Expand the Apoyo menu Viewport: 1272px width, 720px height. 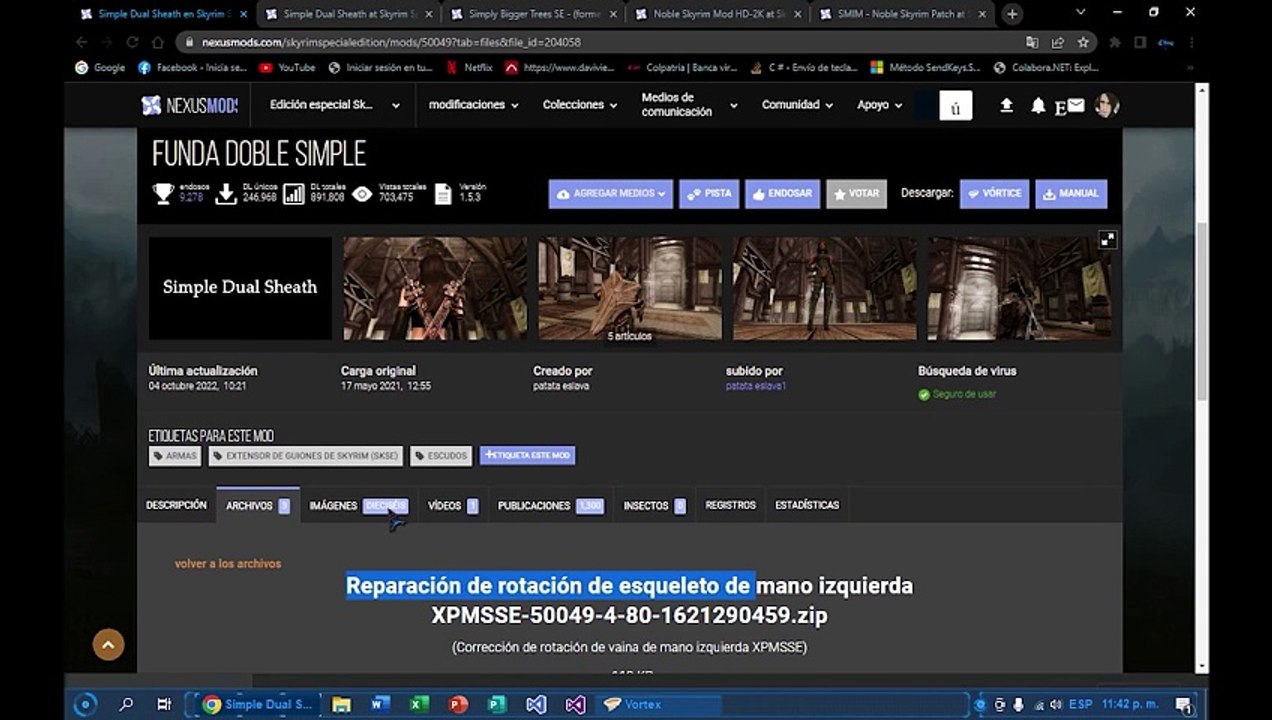pos(880,105)
